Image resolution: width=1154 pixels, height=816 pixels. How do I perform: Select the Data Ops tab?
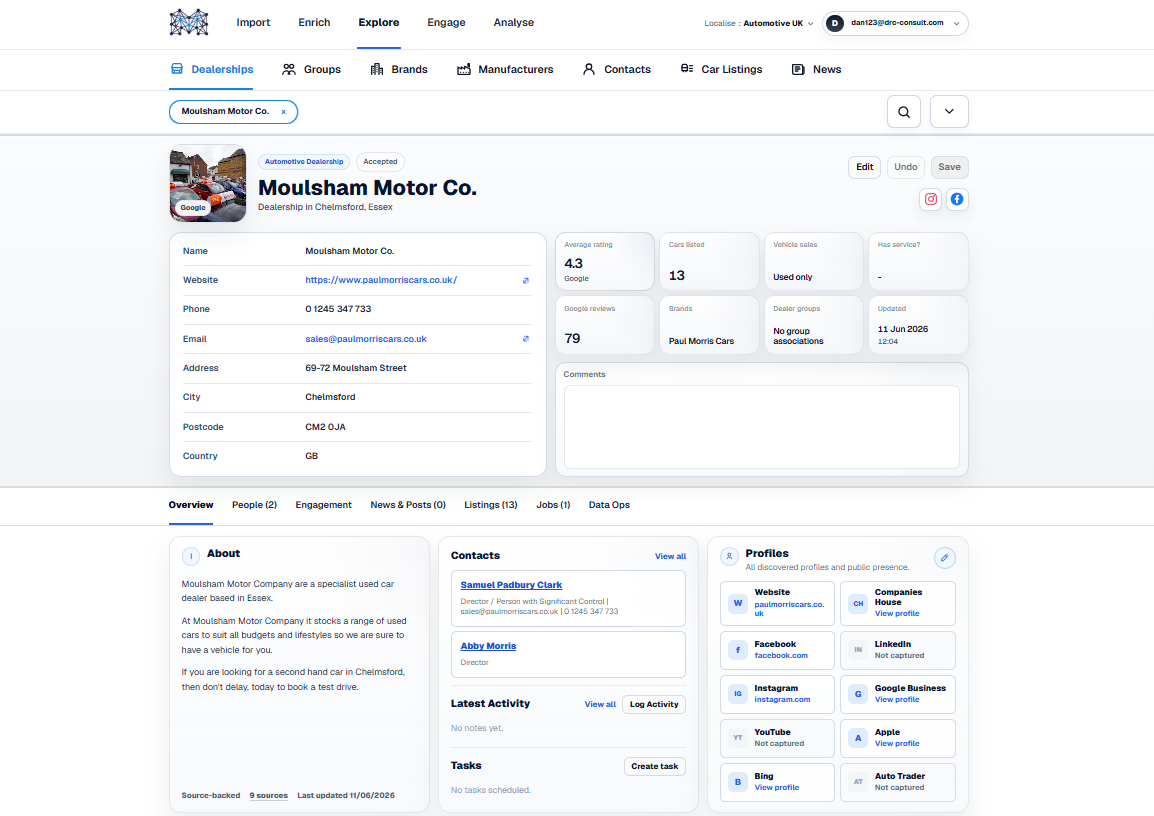tap(609, 505)
